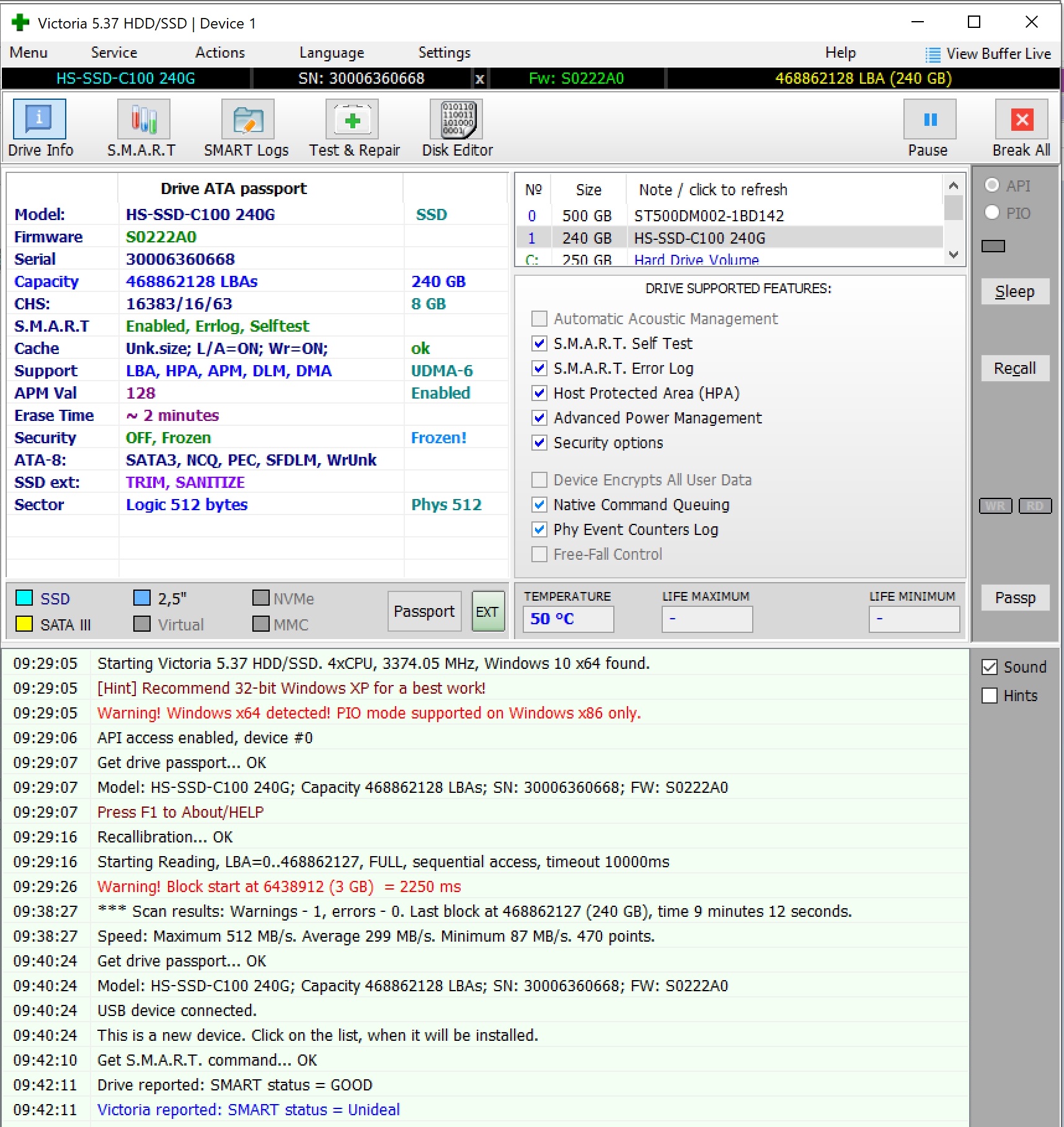Open the Settings menu
Screen dimensions: 1064x1127
click(x=445, y=53)
